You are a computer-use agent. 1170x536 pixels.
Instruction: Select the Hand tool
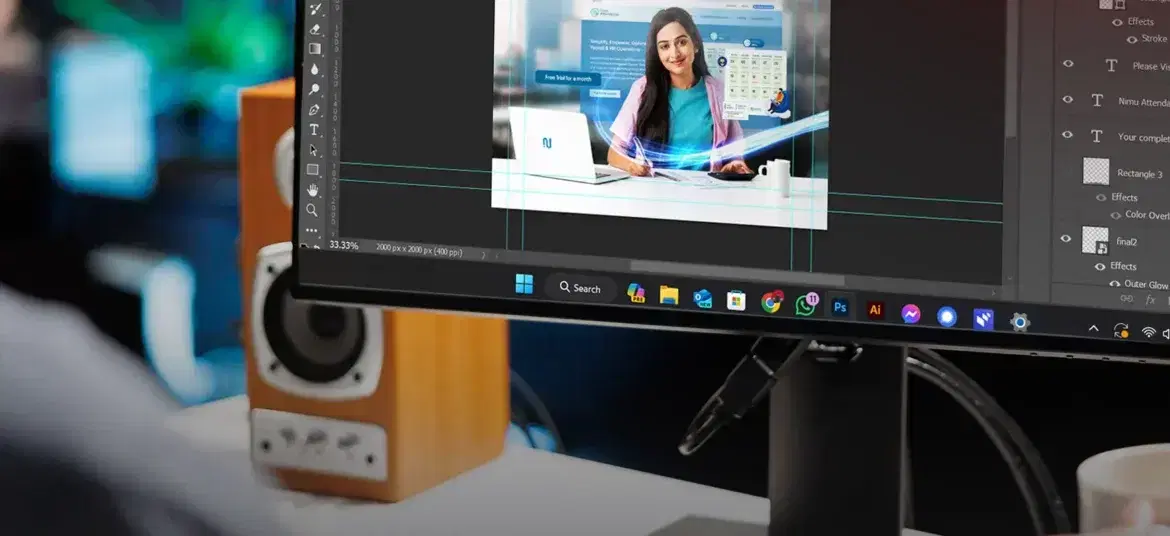[312, 190]
